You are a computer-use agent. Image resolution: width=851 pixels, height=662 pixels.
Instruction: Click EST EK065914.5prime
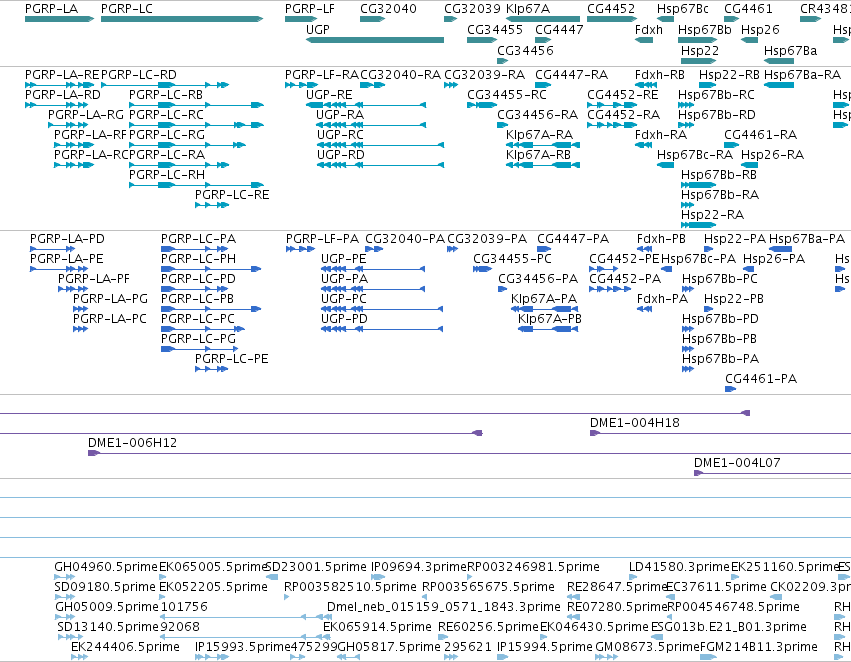tap(326, 637)
